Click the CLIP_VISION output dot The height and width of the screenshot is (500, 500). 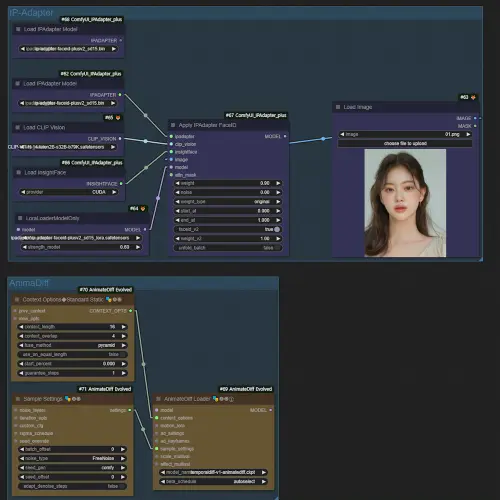click(x=120, y=139)
